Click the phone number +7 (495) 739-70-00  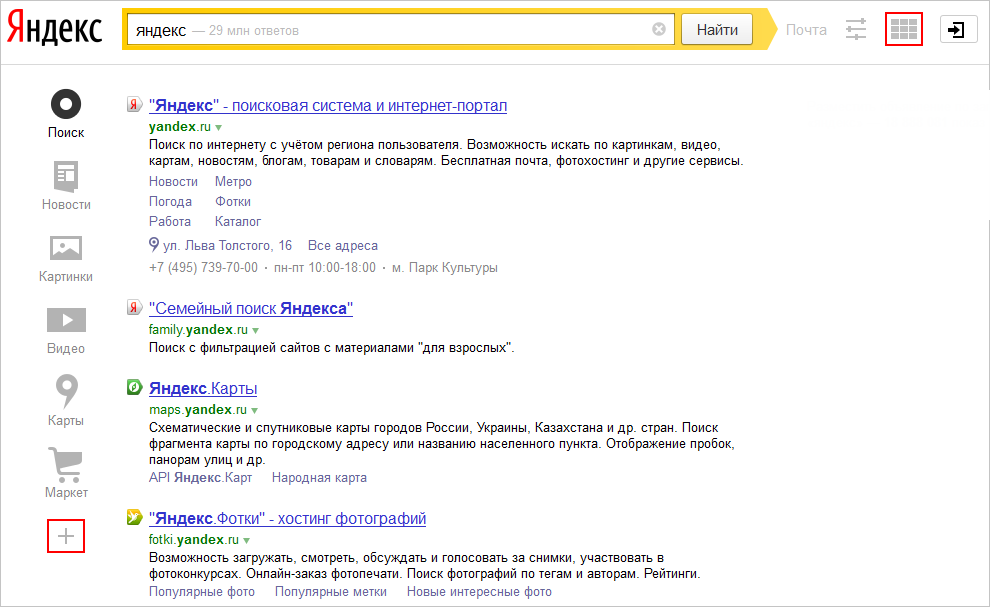pyautogui.click(x=203, y=267)
